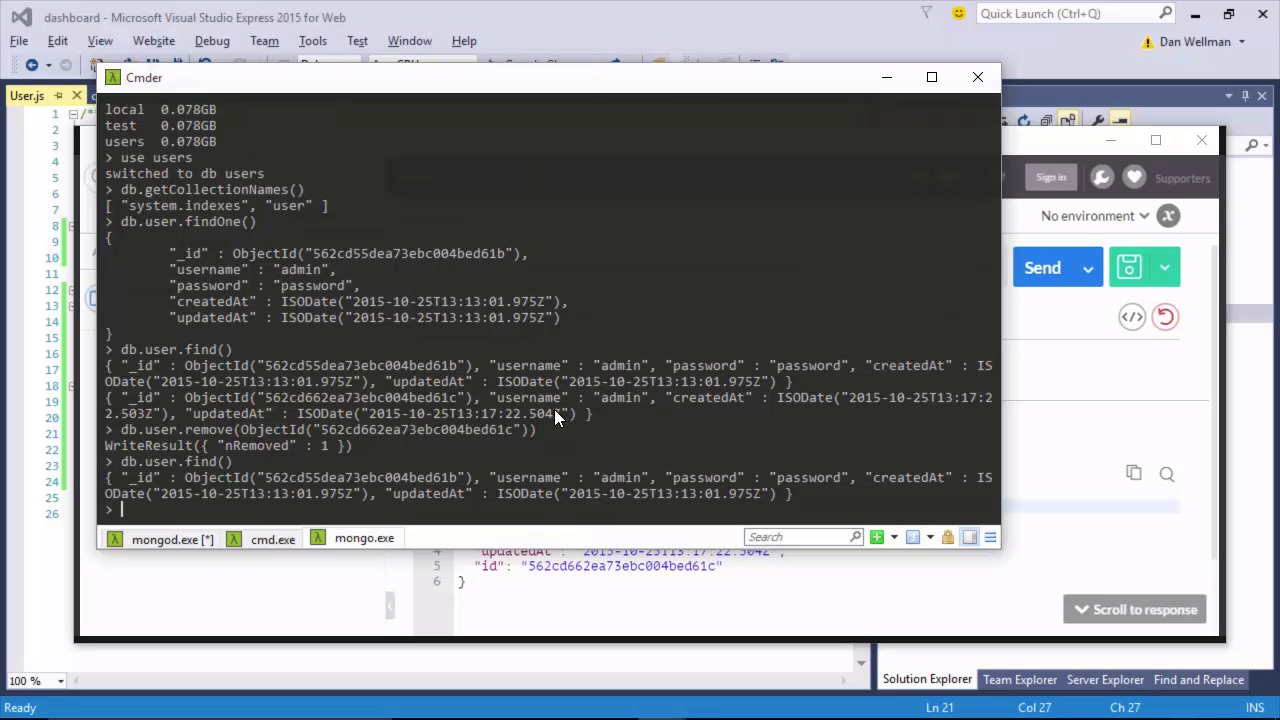Image resolution: width=1280 pixels, height=720 pixels.
Task: Open the 100 % zoom dropdown
Action: coord(60,681)
